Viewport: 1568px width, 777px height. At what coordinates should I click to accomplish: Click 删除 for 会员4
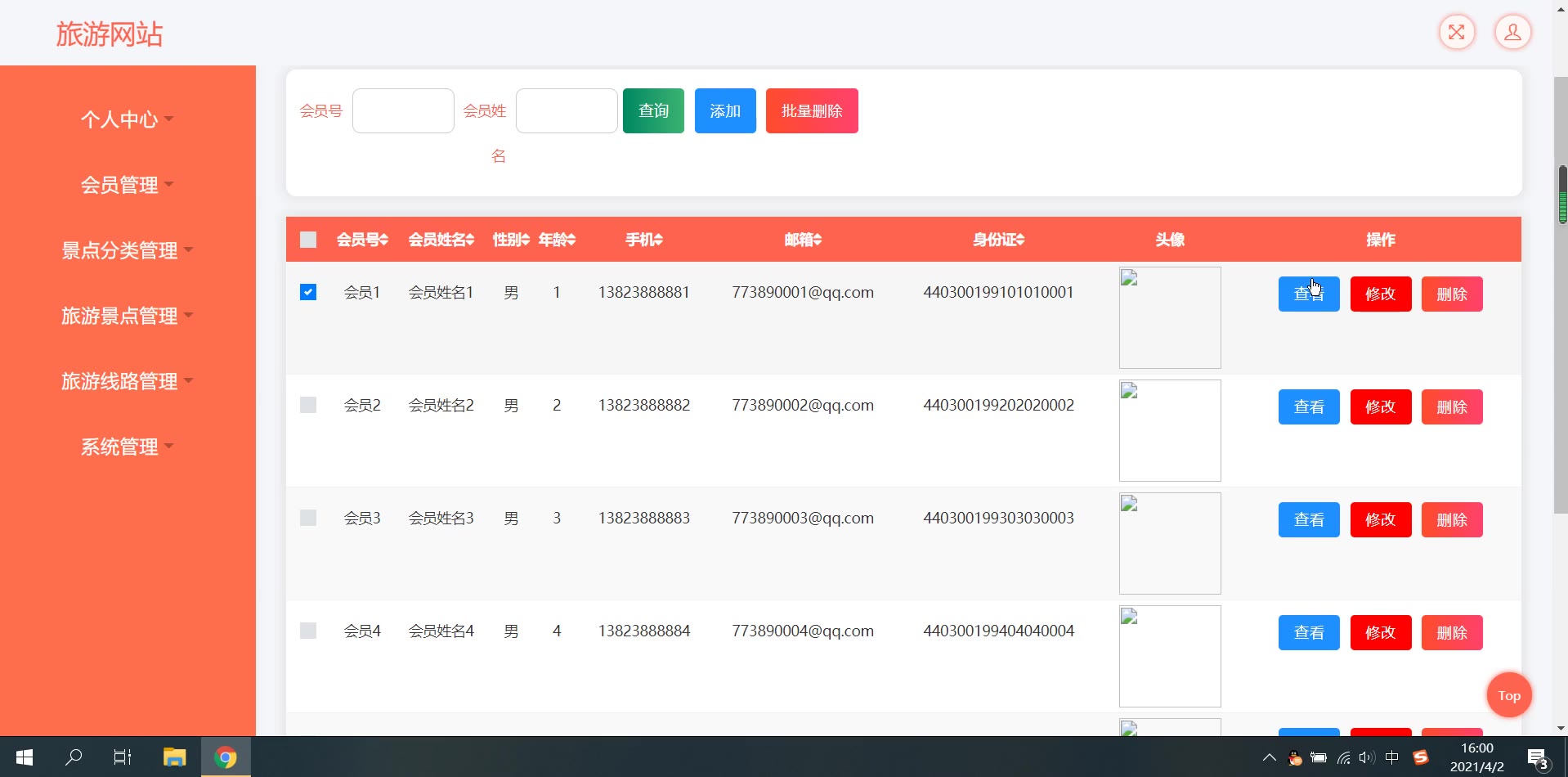1452,632
